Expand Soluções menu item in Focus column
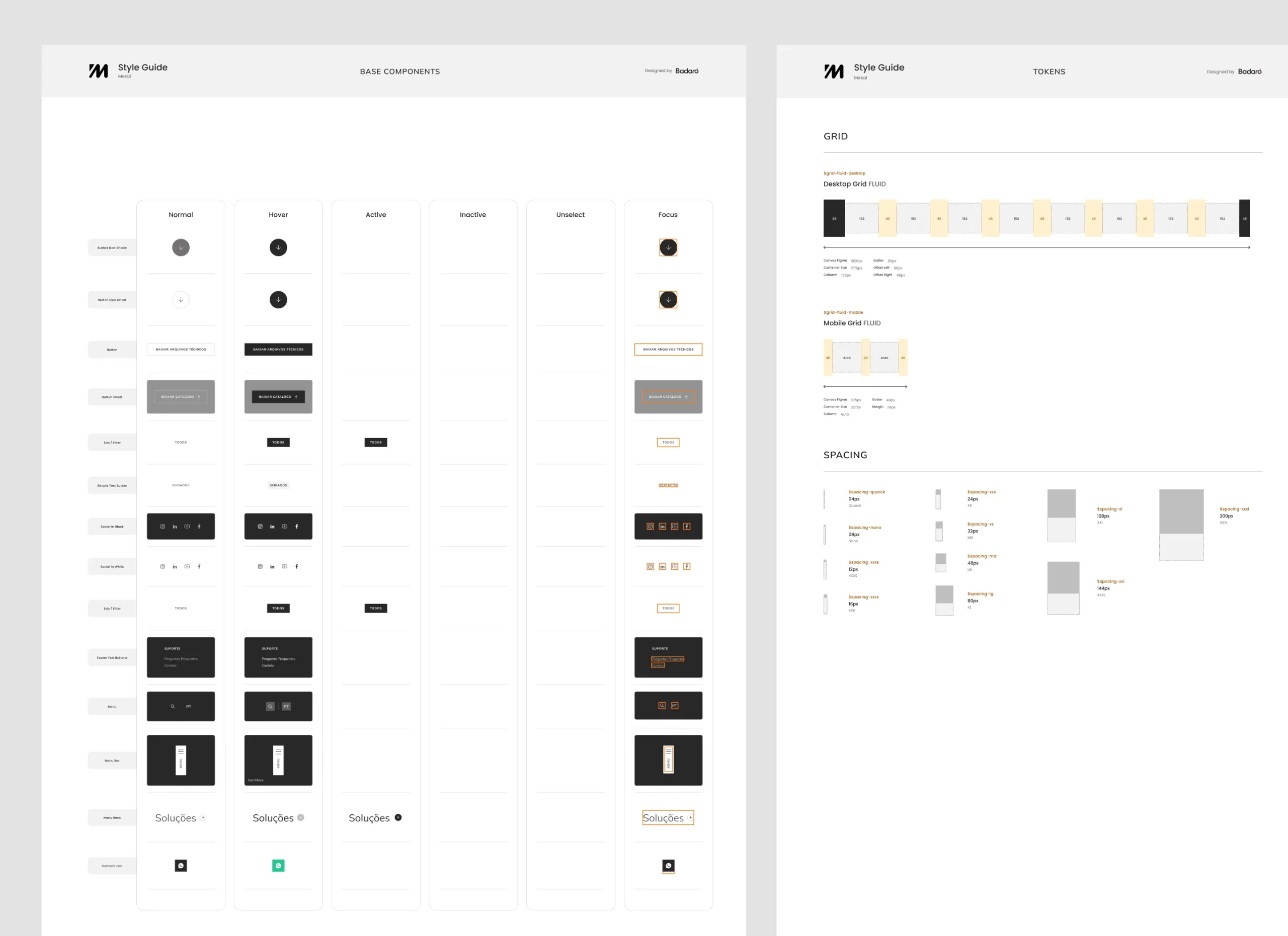Image resolution: width=1288 pixels, height=936 pixels. click(x=691, y=817)
